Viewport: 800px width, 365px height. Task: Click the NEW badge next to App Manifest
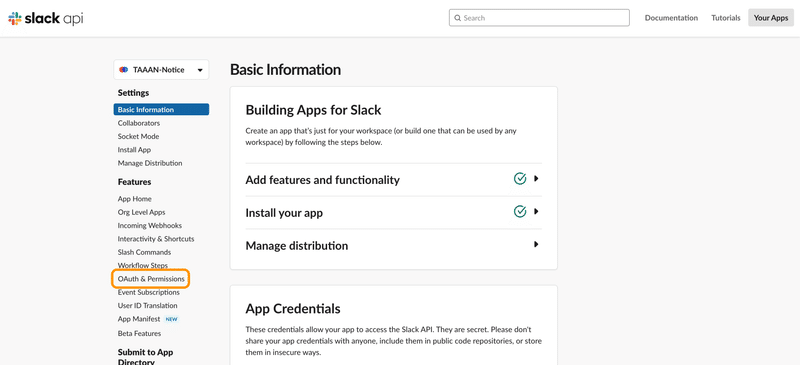click(x=171, y=320)
